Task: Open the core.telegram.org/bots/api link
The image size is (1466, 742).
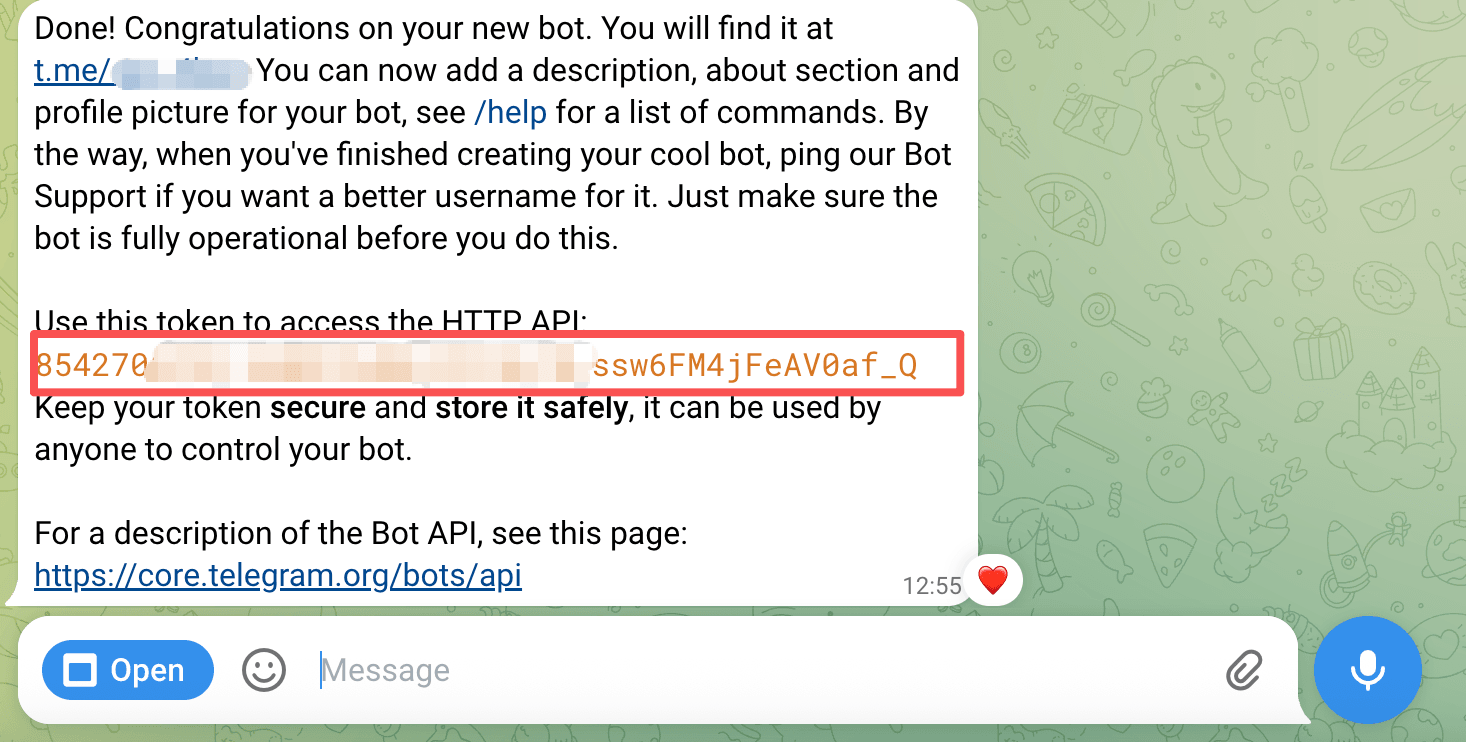Action: pyautogui.click(x=278, y=576)
